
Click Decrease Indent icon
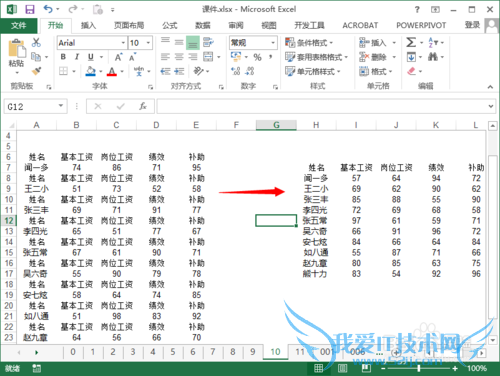coord(165,71)
